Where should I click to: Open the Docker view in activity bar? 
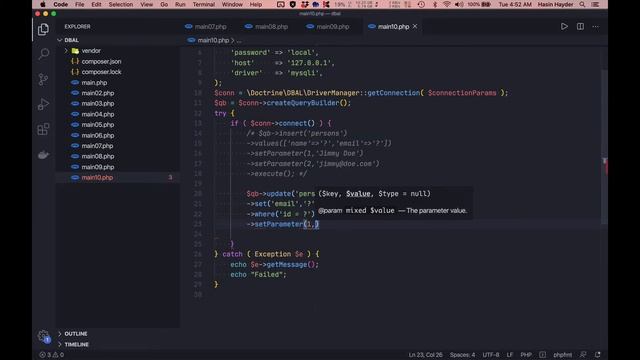pos(43,155)
